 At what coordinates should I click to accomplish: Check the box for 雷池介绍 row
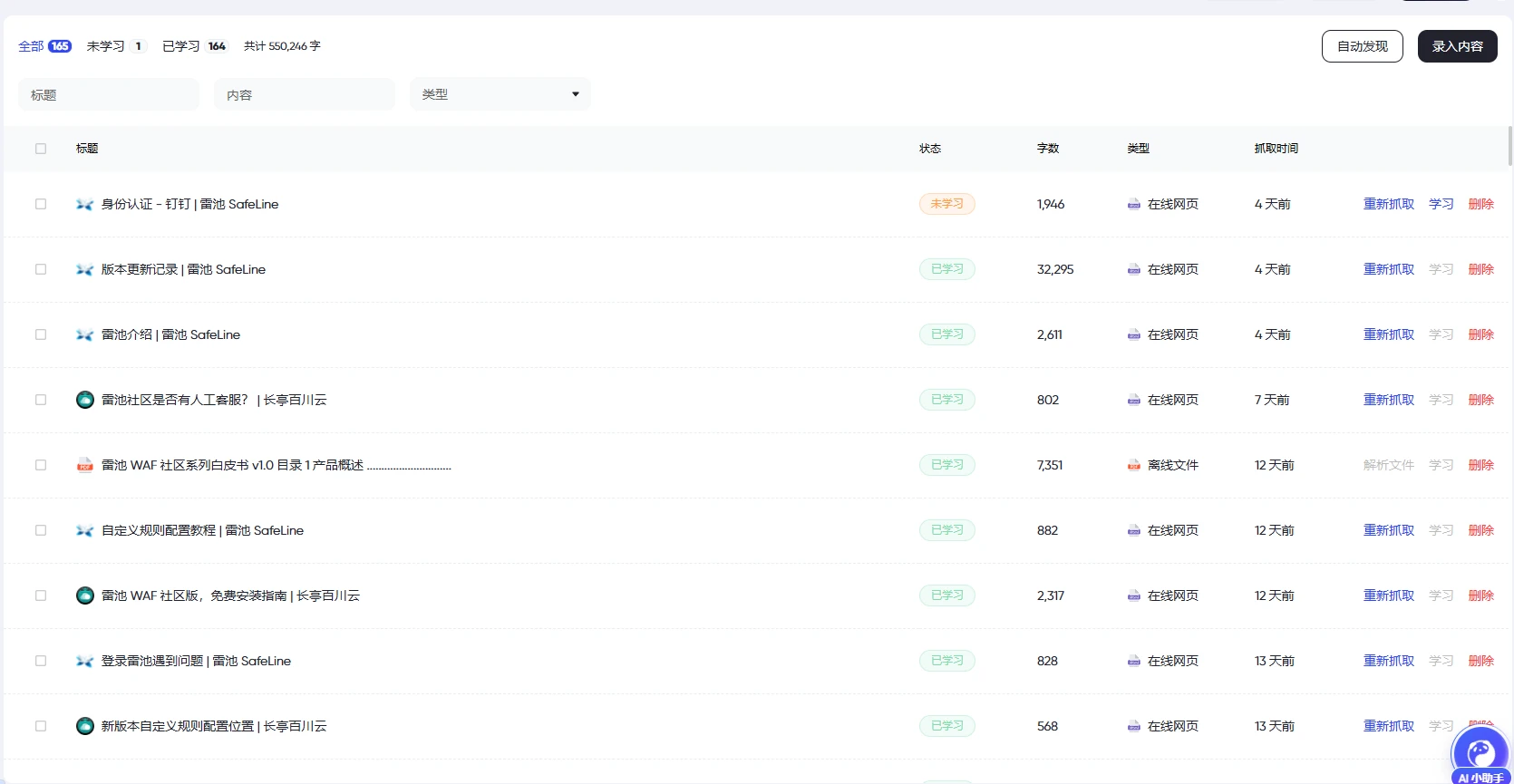[41, 334]
